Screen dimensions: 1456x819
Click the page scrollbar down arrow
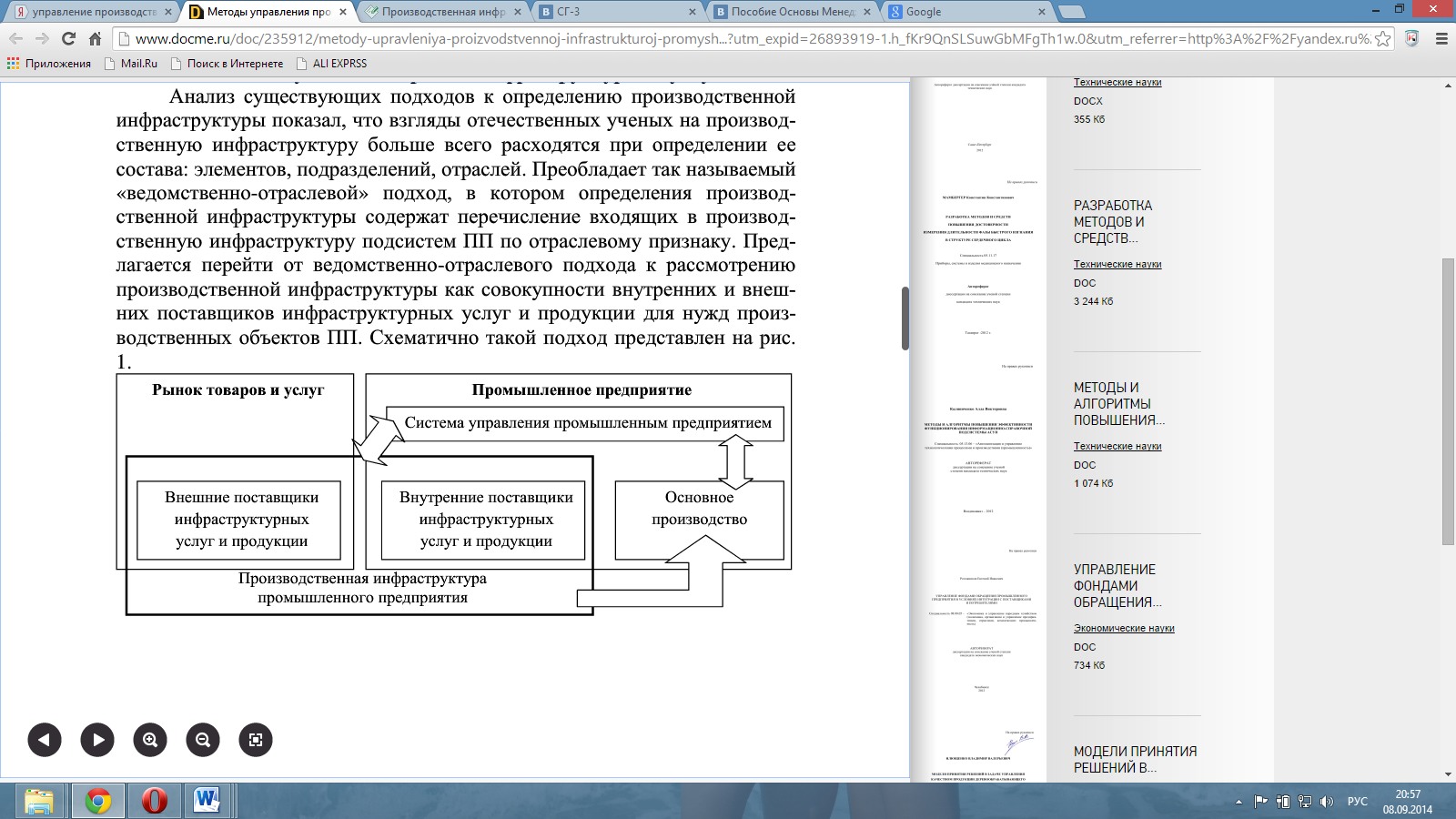[1448, 775]
